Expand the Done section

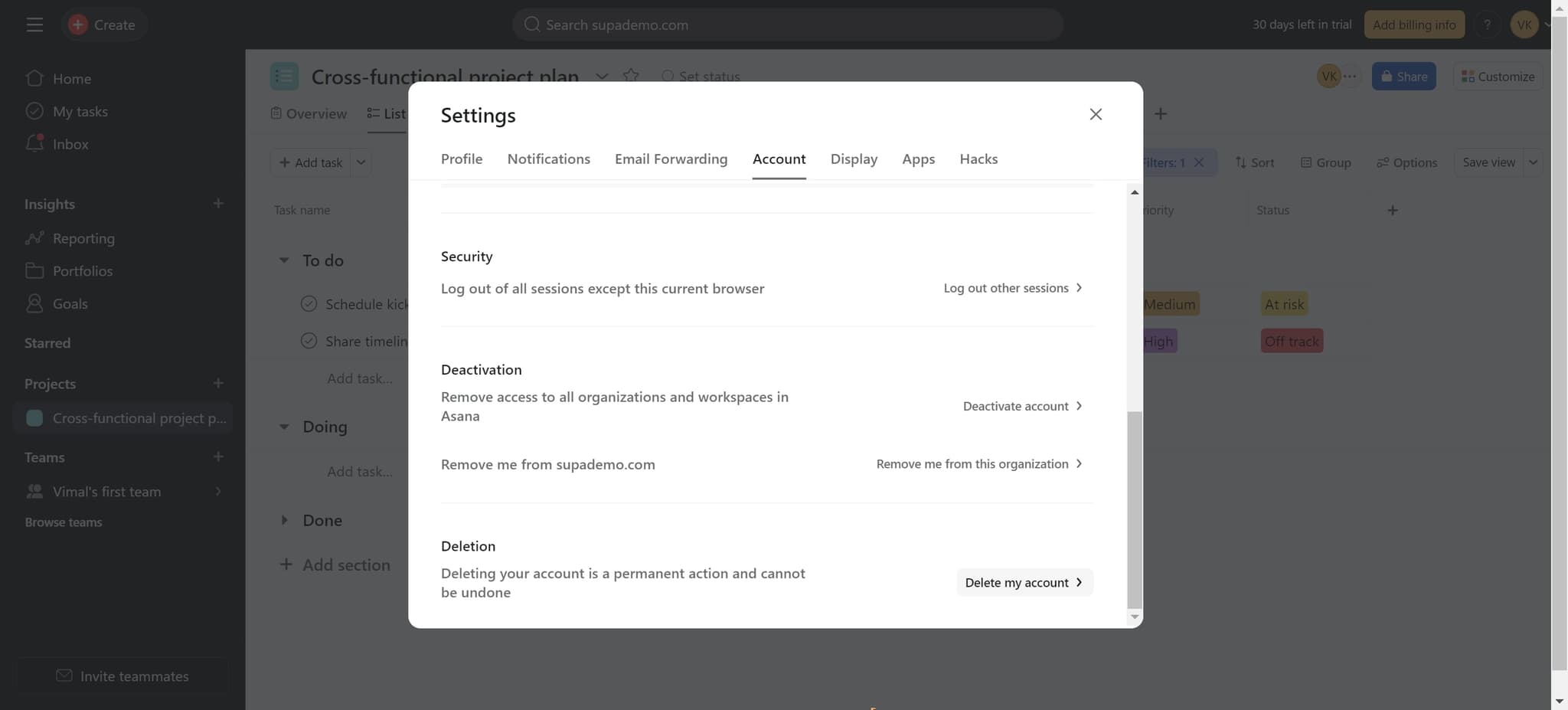[x=284, y=520]
